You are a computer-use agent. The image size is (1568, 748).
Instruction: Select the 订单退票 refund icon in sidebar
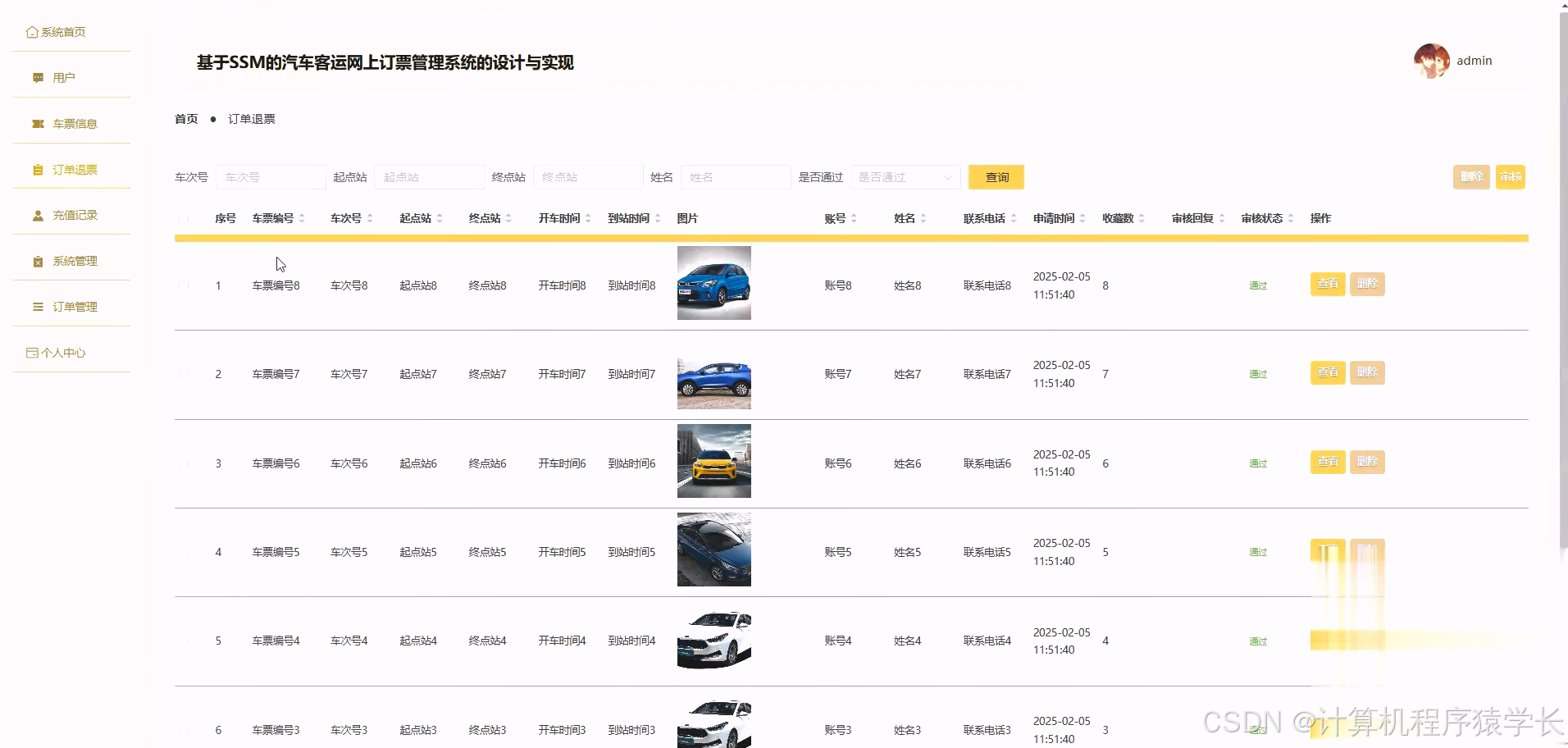click(x=37, y=169)
